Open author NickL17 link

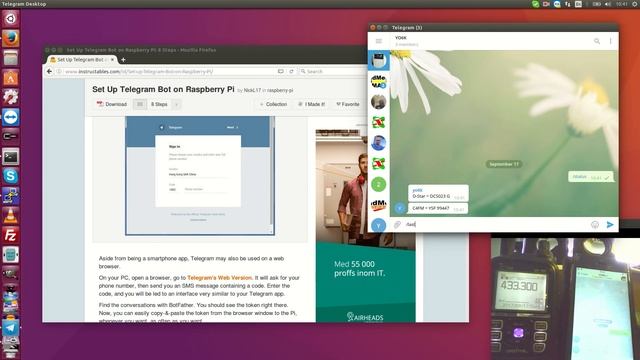click(252, 90)
